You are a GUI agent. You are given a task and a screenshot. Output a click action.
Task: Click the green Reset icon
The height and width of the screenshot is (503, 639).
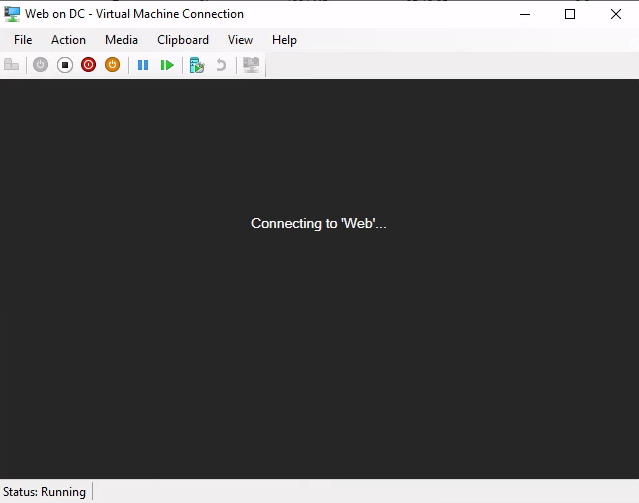point(167,65)
